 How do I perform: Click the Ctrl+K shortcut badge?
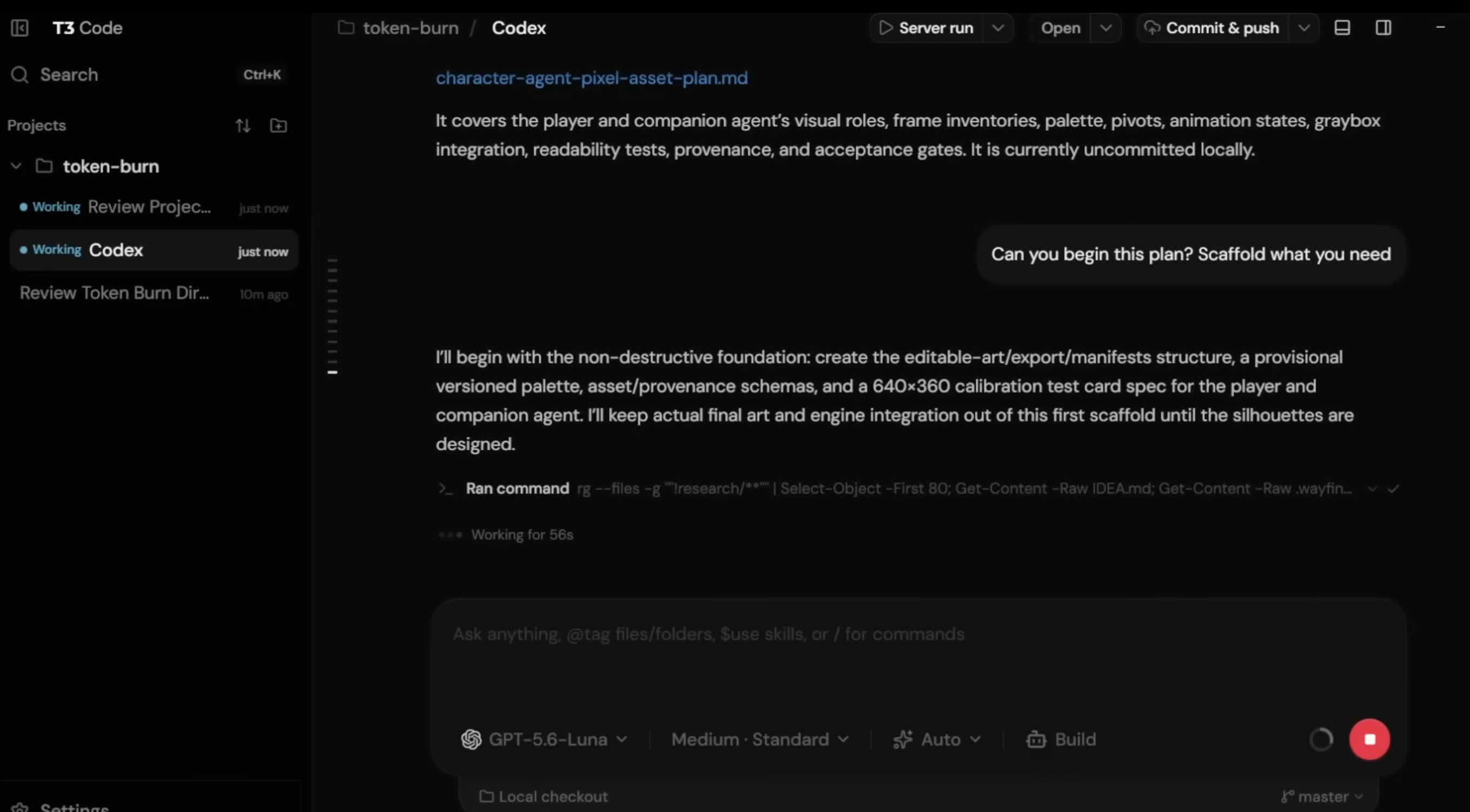click(262, 75)
